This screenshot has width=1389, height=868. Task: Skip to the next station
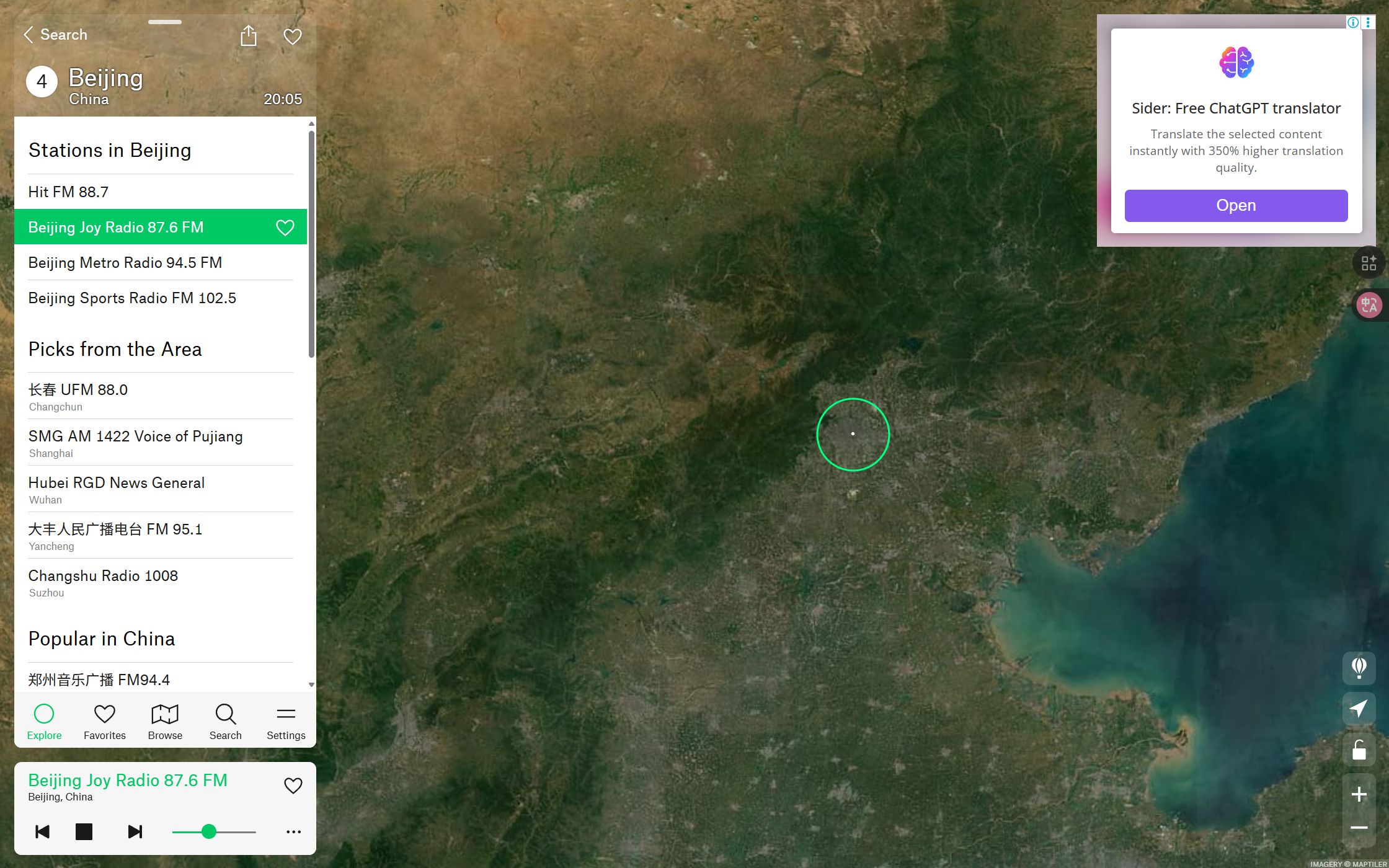(135, 831)
